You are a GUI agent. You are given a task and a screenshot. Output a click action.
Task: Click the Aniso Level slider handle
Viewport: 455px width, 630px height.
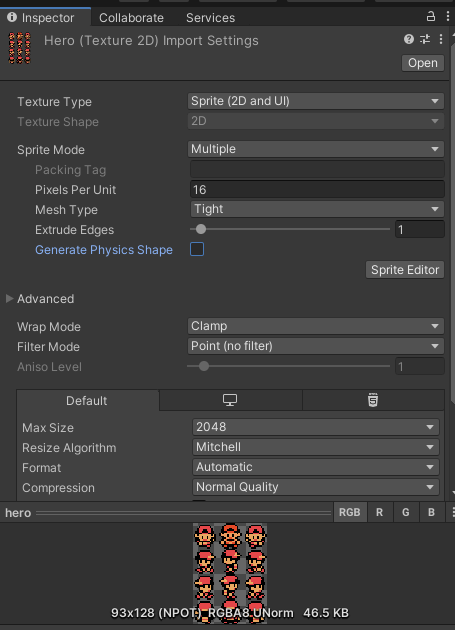coord(204,366)
